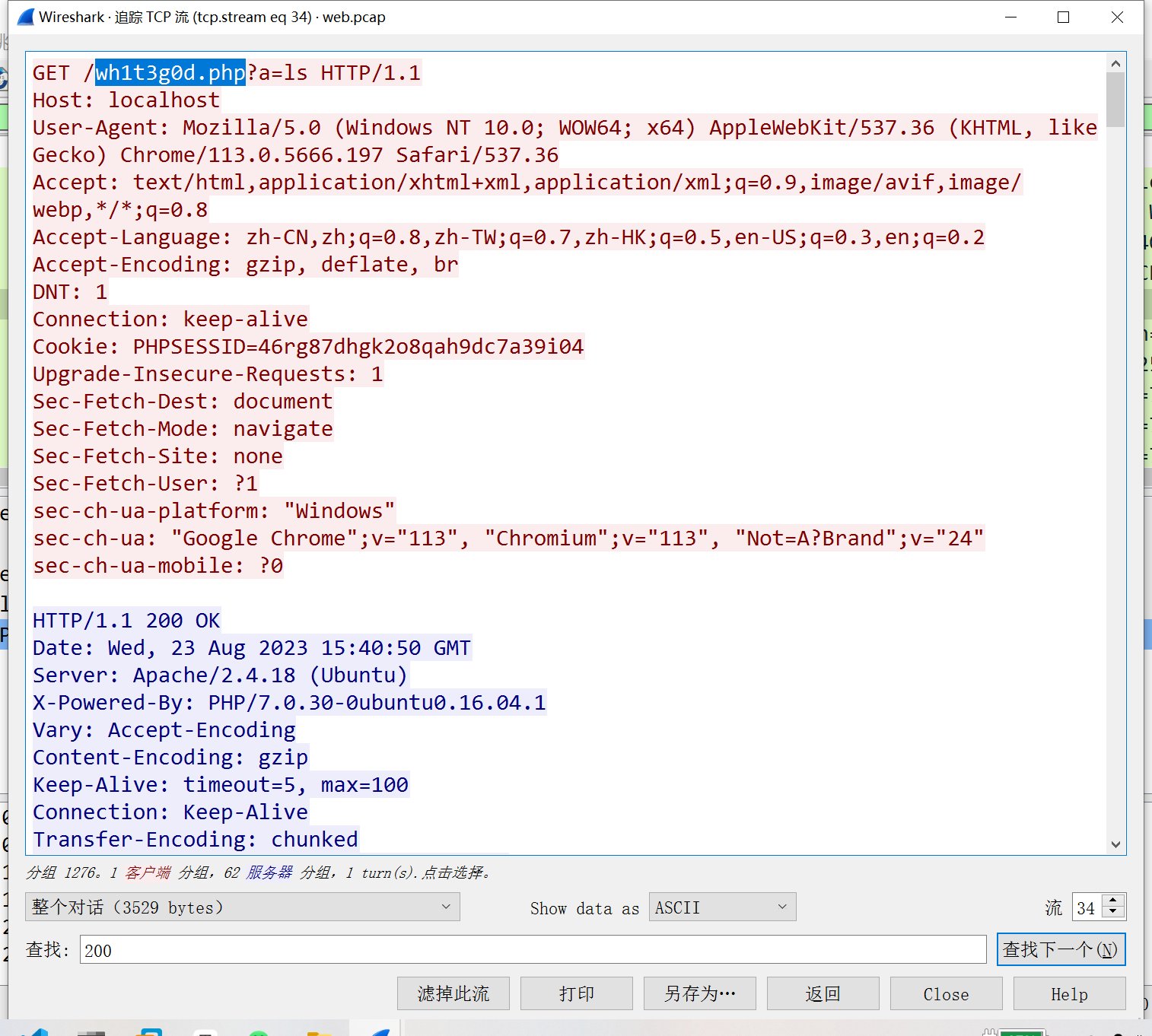Open Help for the follow stream dialog
The image size is (1152, 1036).
pos(1070,993)
